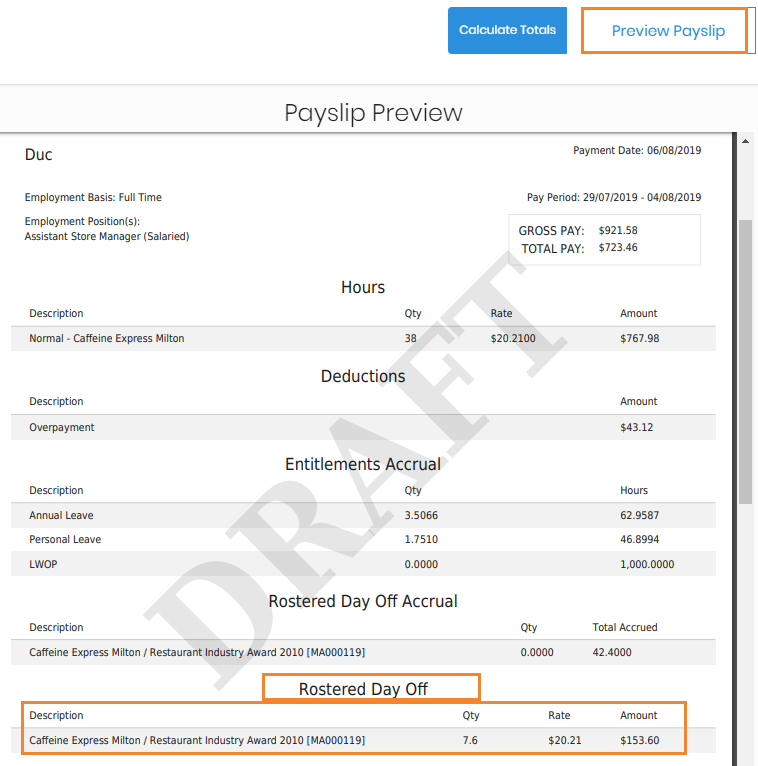758x766 pixels.
Task: Click the Gross Pay amount $921.58
Action: [x=618, y=231]
